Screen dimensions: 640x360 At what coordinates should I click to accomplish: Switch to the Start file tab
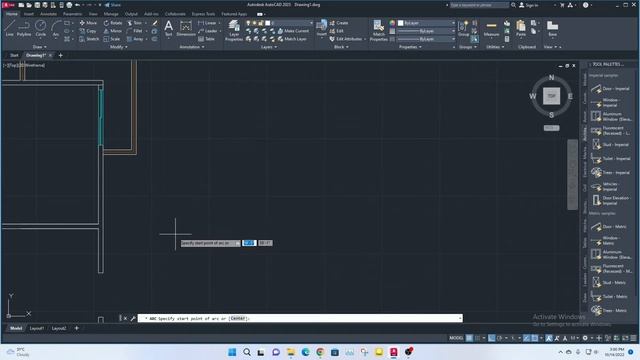click(14, 56)
